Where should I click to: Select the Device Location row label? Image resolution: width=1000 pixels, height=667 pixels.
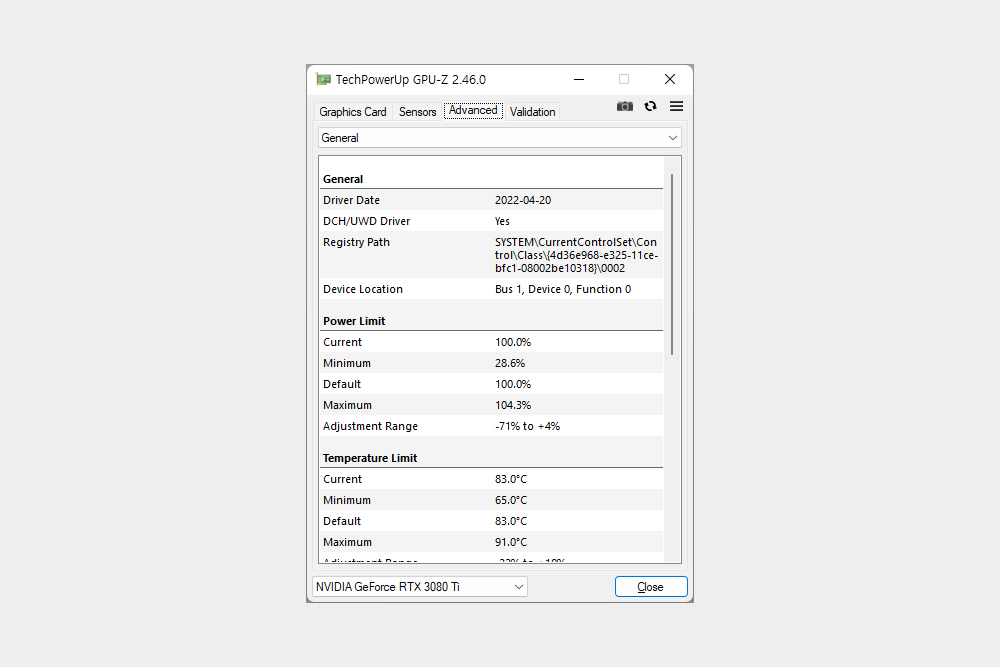coord(362,290)
